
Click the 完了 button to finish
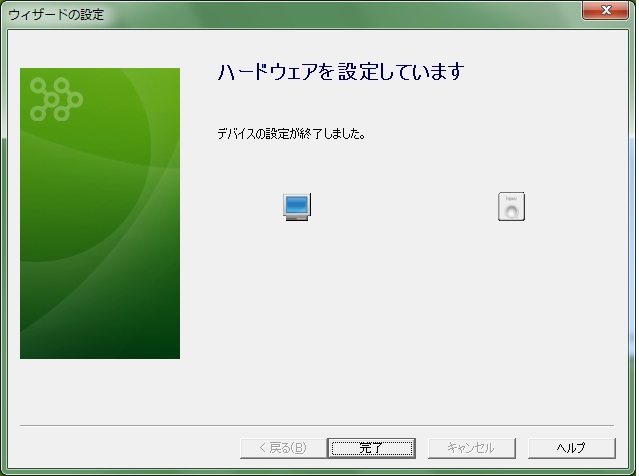pyautogui.click(x=371, y=448)
